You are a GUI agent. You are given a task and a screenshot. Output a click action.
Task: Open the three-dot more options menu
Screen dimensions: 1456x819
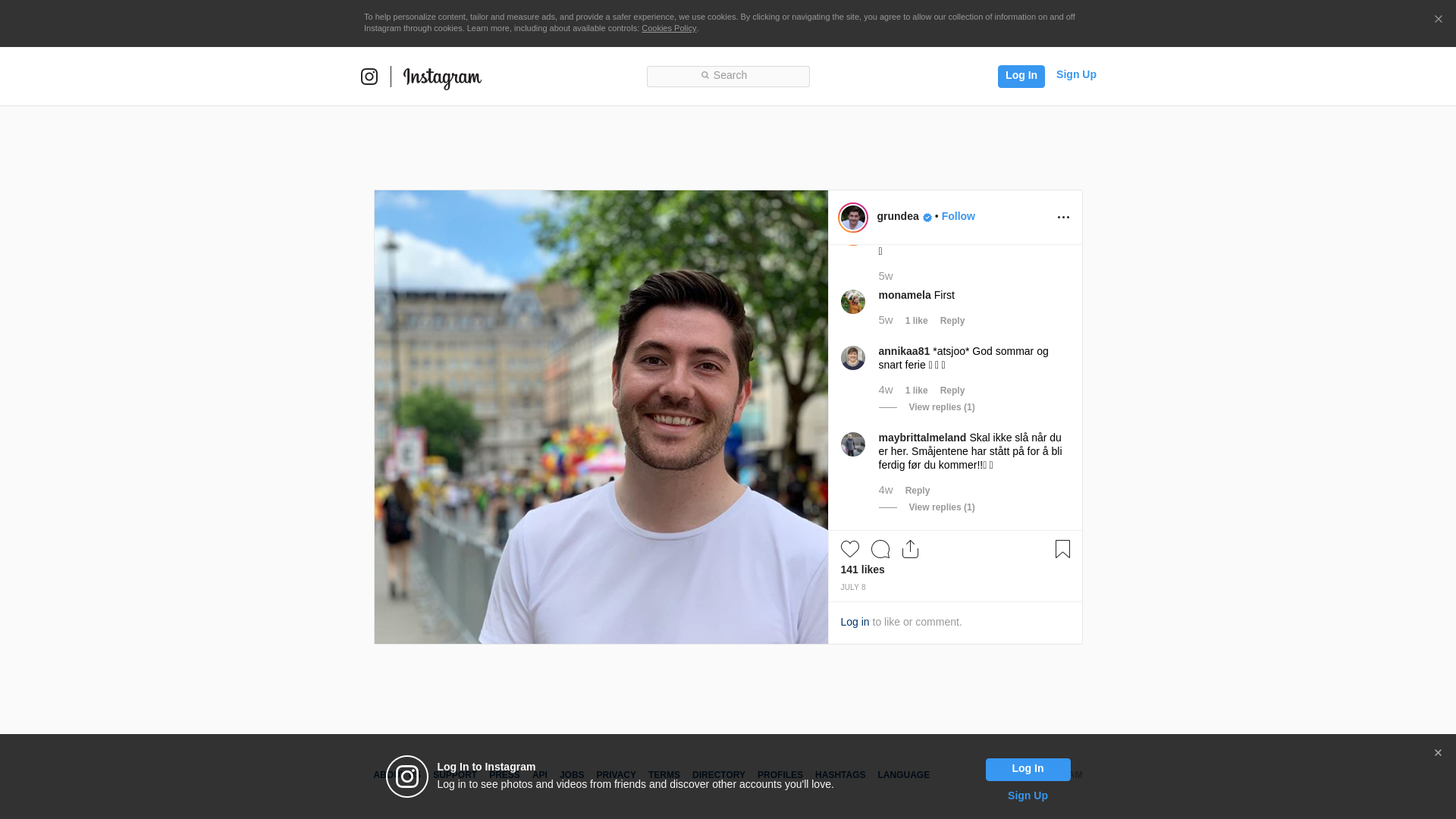click(1063, 218)
